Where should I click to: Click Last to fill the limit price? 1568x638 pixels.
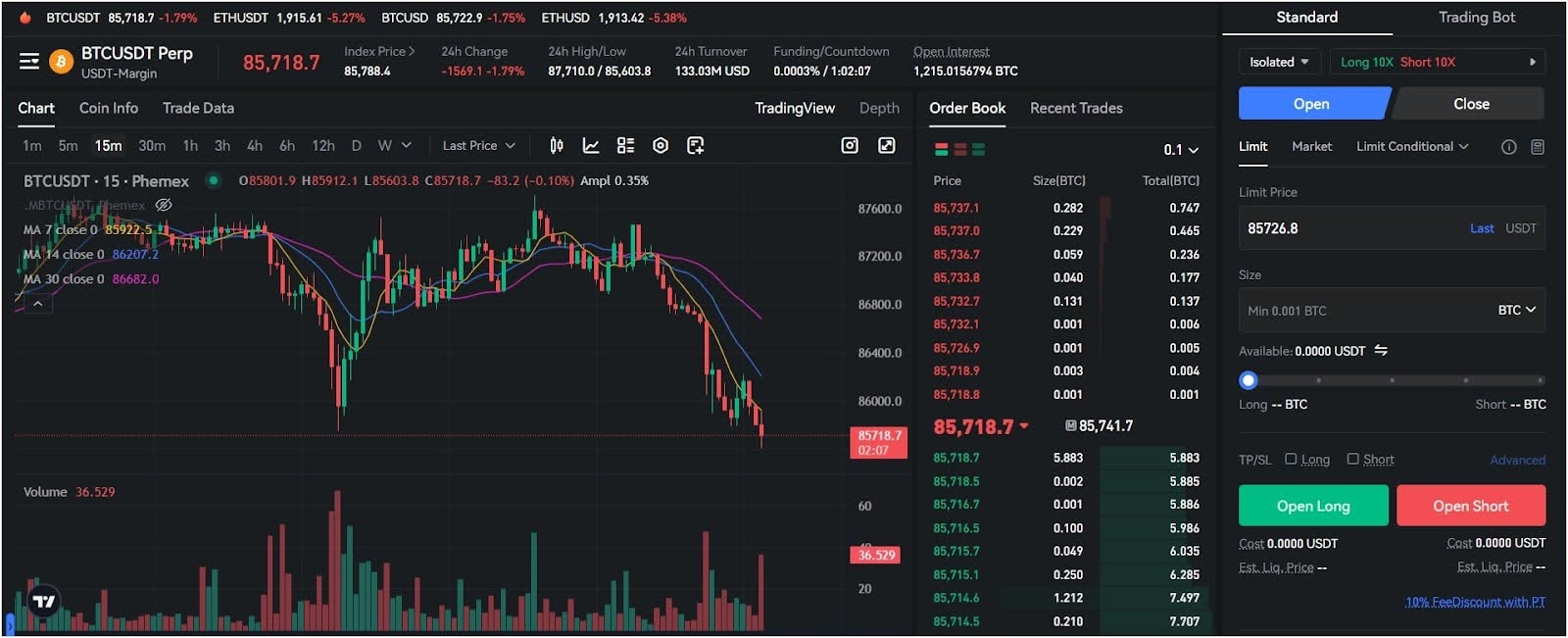pos(1482,228)
